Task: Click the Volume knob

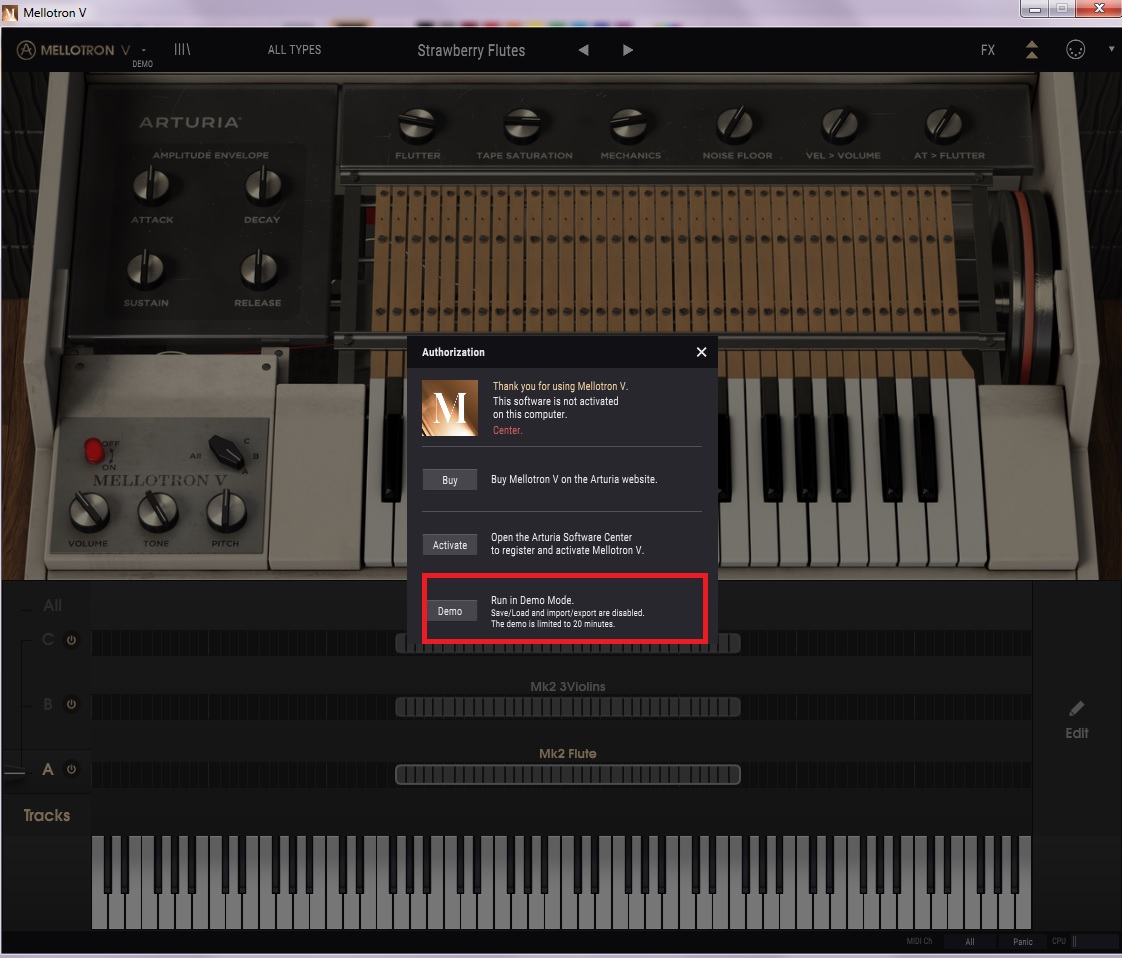Action: pyautogui.click(x=89, y=512)
